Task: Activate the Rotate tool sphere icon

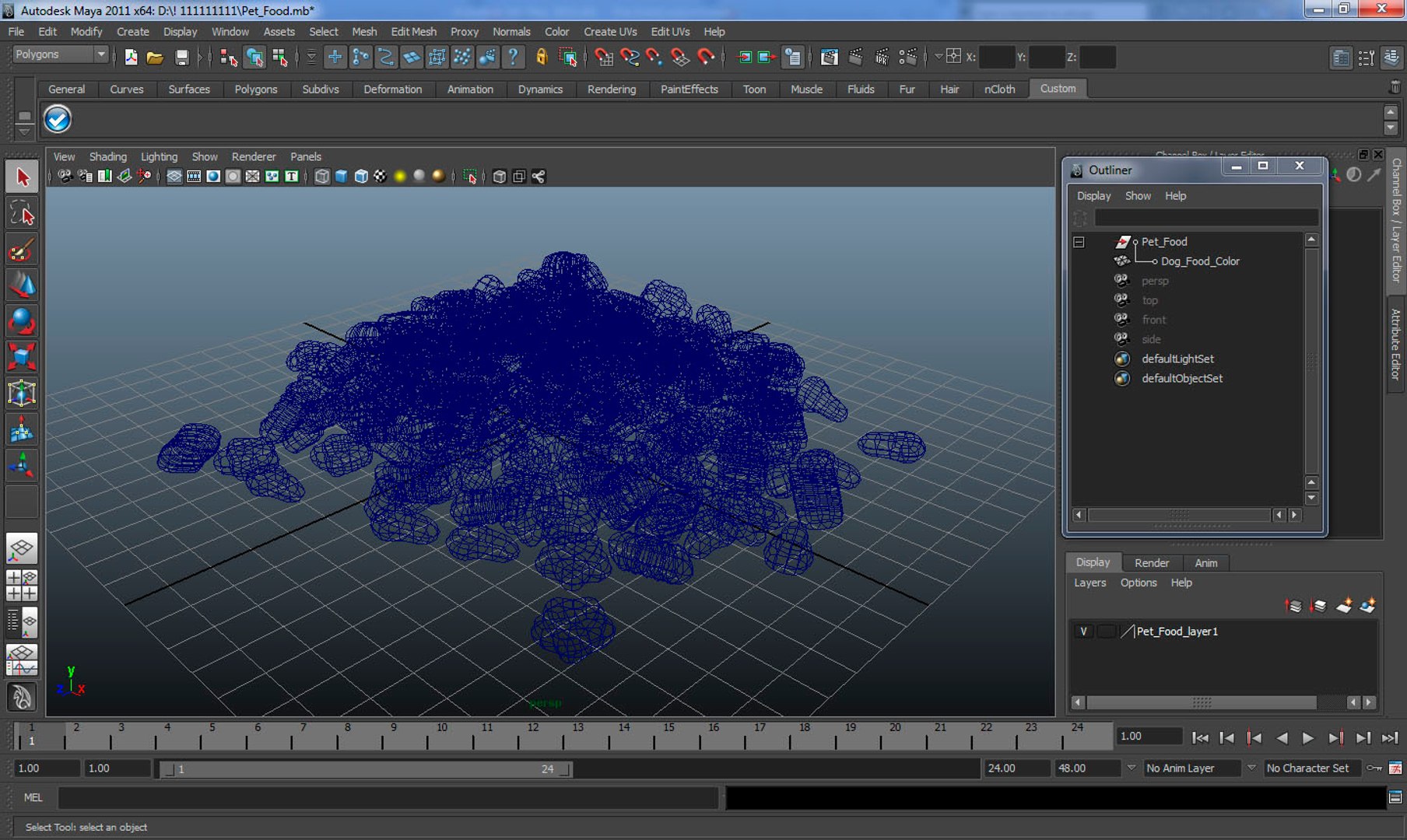Action: (x=22, y=321)
